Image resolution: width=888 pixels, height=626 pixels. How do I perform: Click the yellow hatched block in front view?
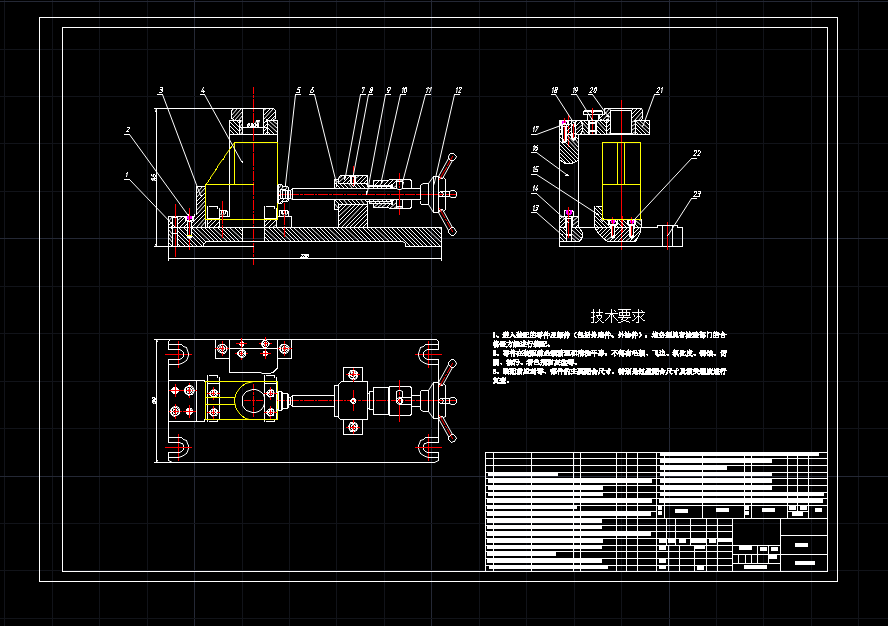240,181
